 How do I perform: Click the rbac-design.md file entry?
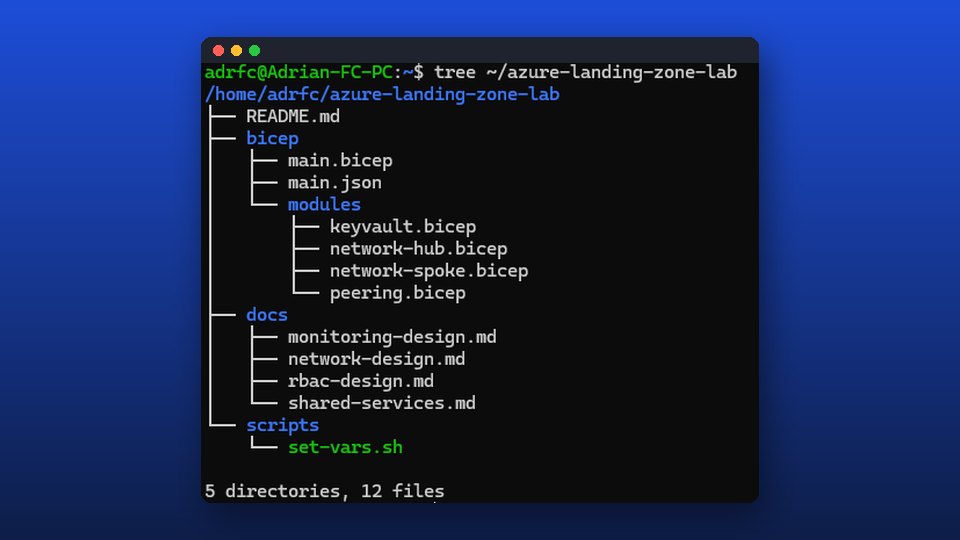[x=361, y=381]
